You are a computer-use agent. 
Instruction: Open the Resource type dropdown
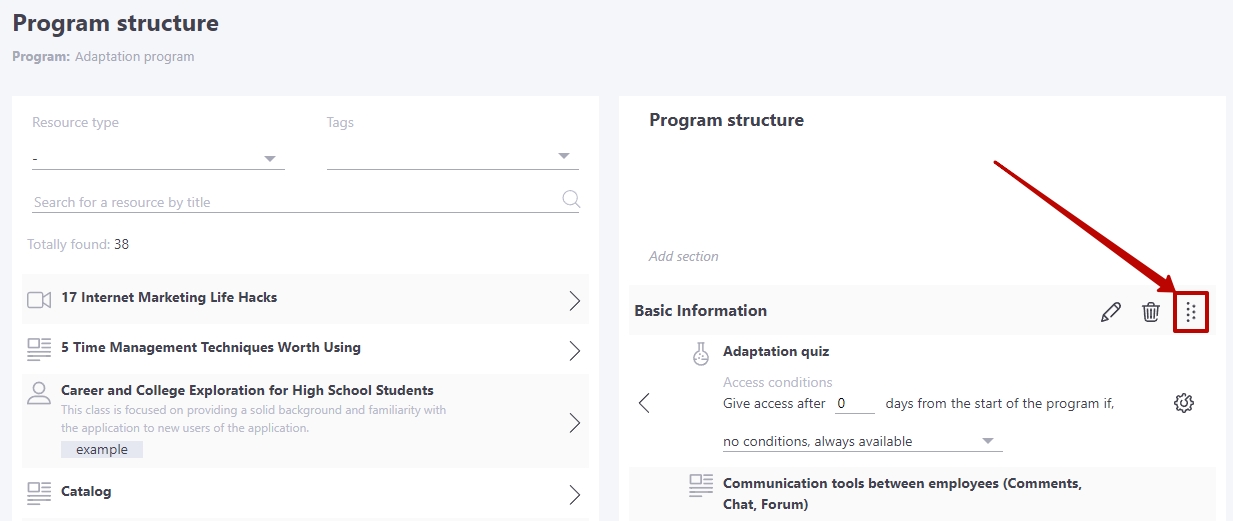click(x=158, y=158)
